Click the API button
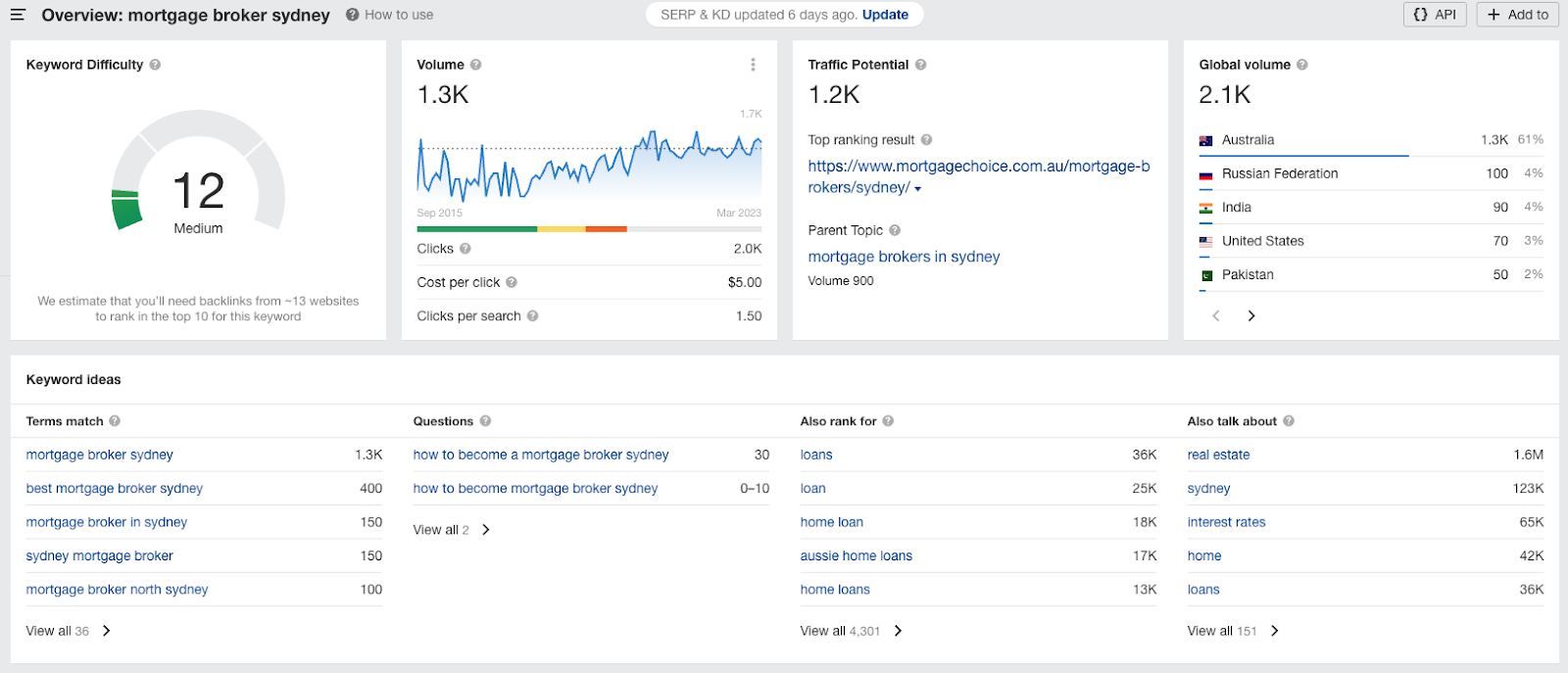This screenshot has width=1568, height=673. click(x=1435, y=15)
